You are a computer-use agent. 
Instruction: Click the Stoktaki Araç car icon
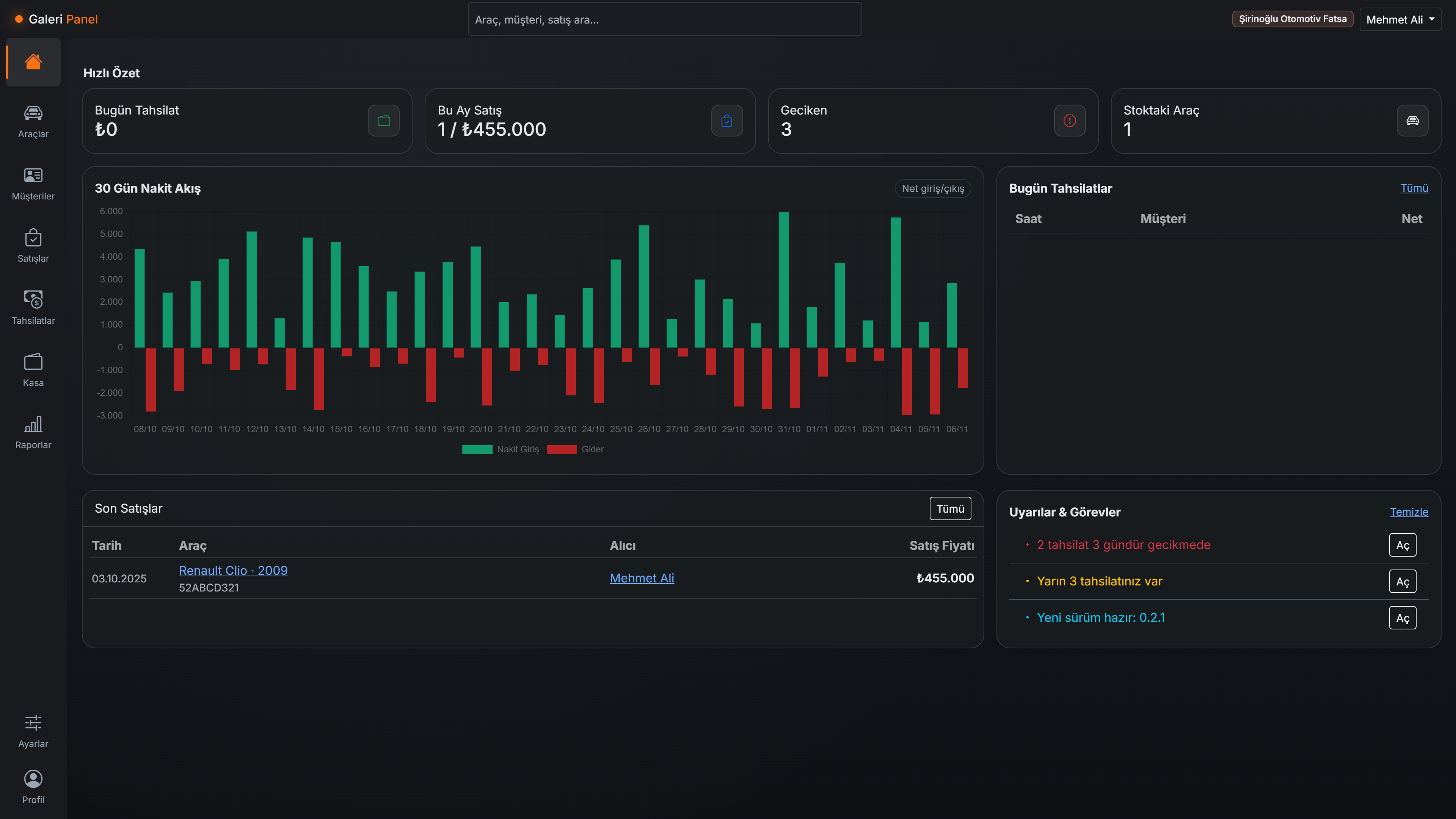[x=1412, y=121]
